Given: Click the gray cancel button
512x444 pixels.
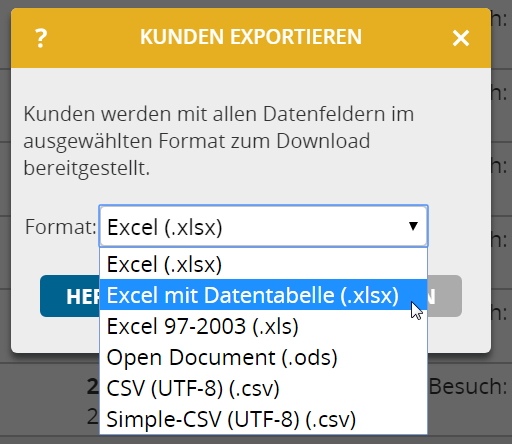Looking at the screenshot, I should tap(445, 296).
